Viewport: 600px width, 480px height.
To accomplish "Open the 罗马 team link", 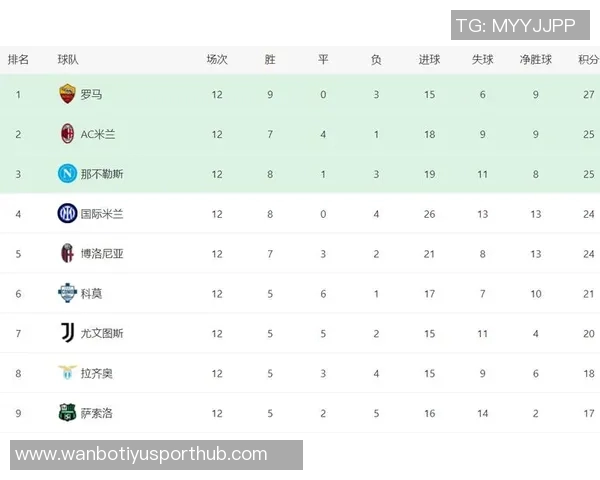I will click(x=91, y=94).
